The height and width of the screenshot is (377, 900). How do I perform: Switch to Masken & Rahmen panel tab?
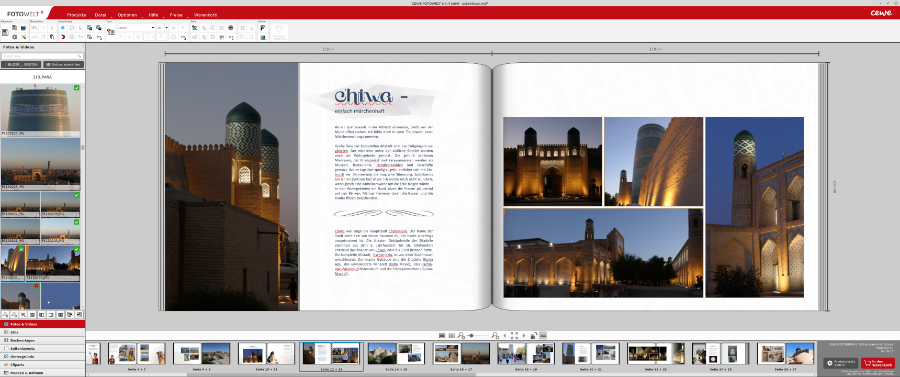(42, 372)
